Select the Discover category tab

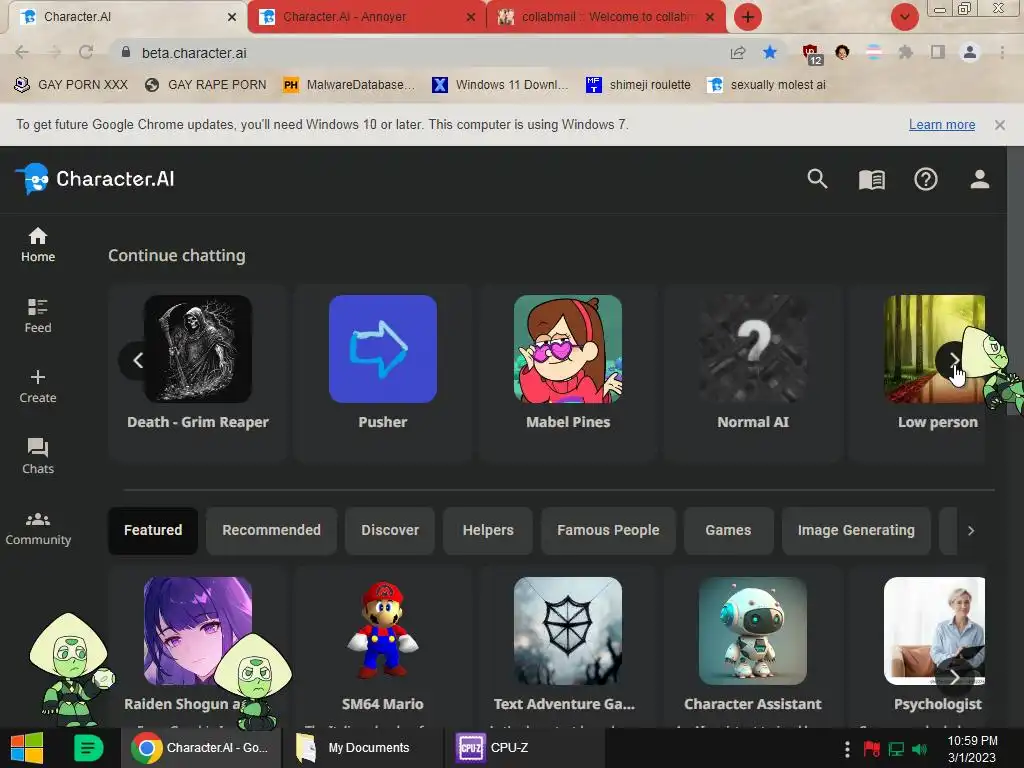tap(390, 530)
